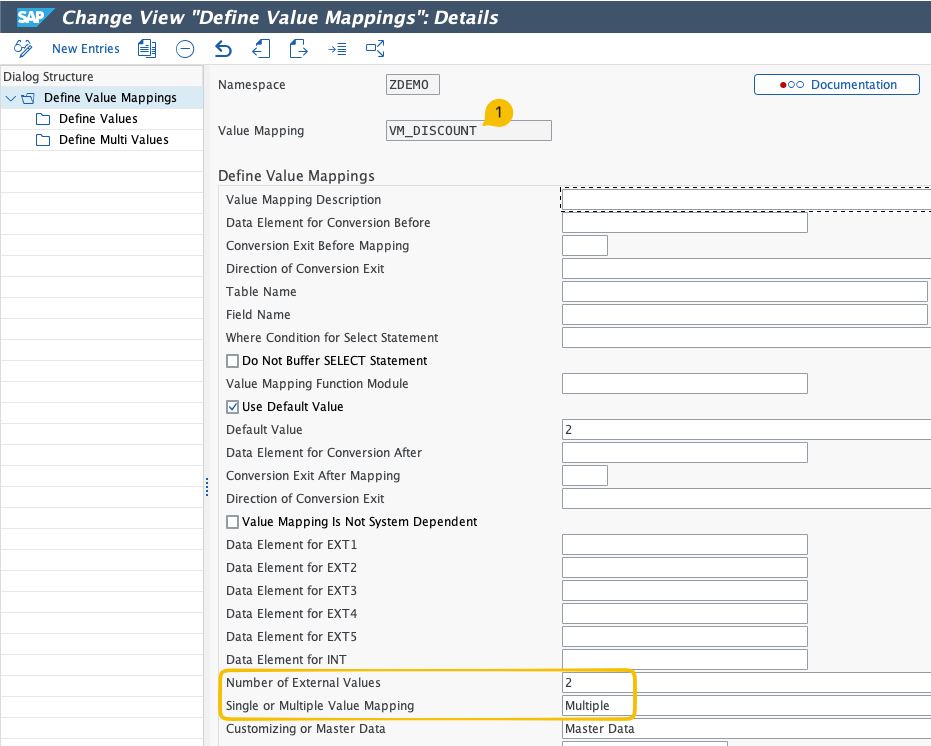Click the Next Entry icon

point(299,49)
